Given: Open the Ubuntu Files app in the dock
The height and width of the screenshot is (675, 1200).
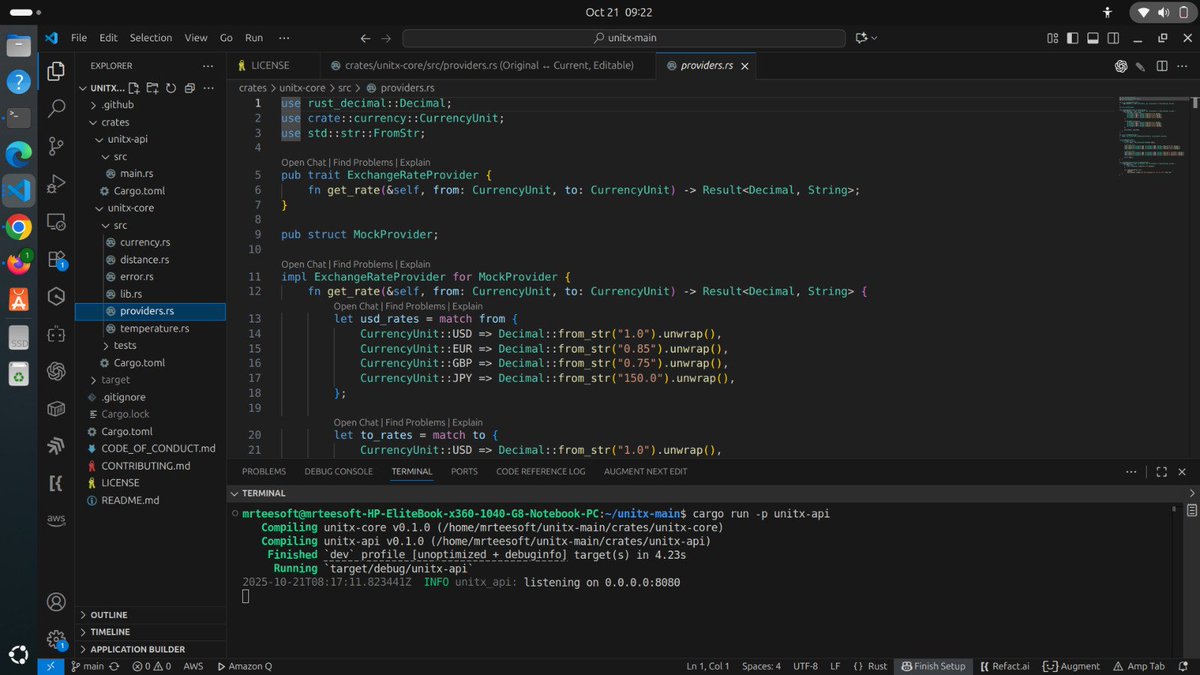Looking at the screenshot, I should point(19,46).
